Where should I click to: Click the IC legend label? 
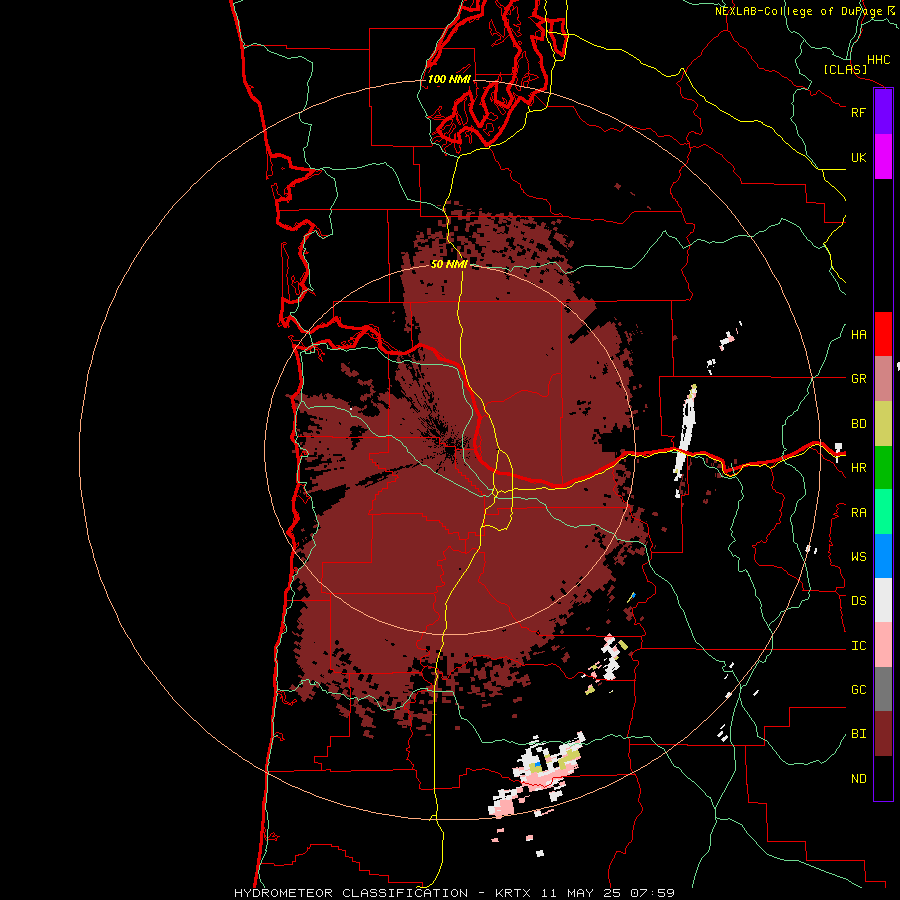pos(859,646)
